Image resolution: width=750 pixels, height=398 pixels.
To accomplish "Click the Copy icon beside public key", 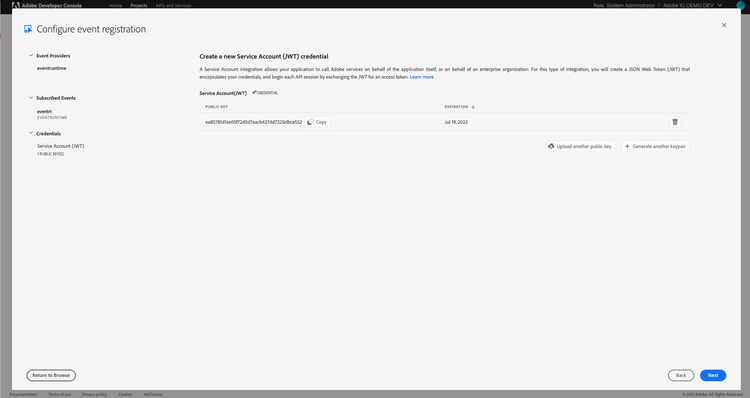I will (x=310, y=122).
